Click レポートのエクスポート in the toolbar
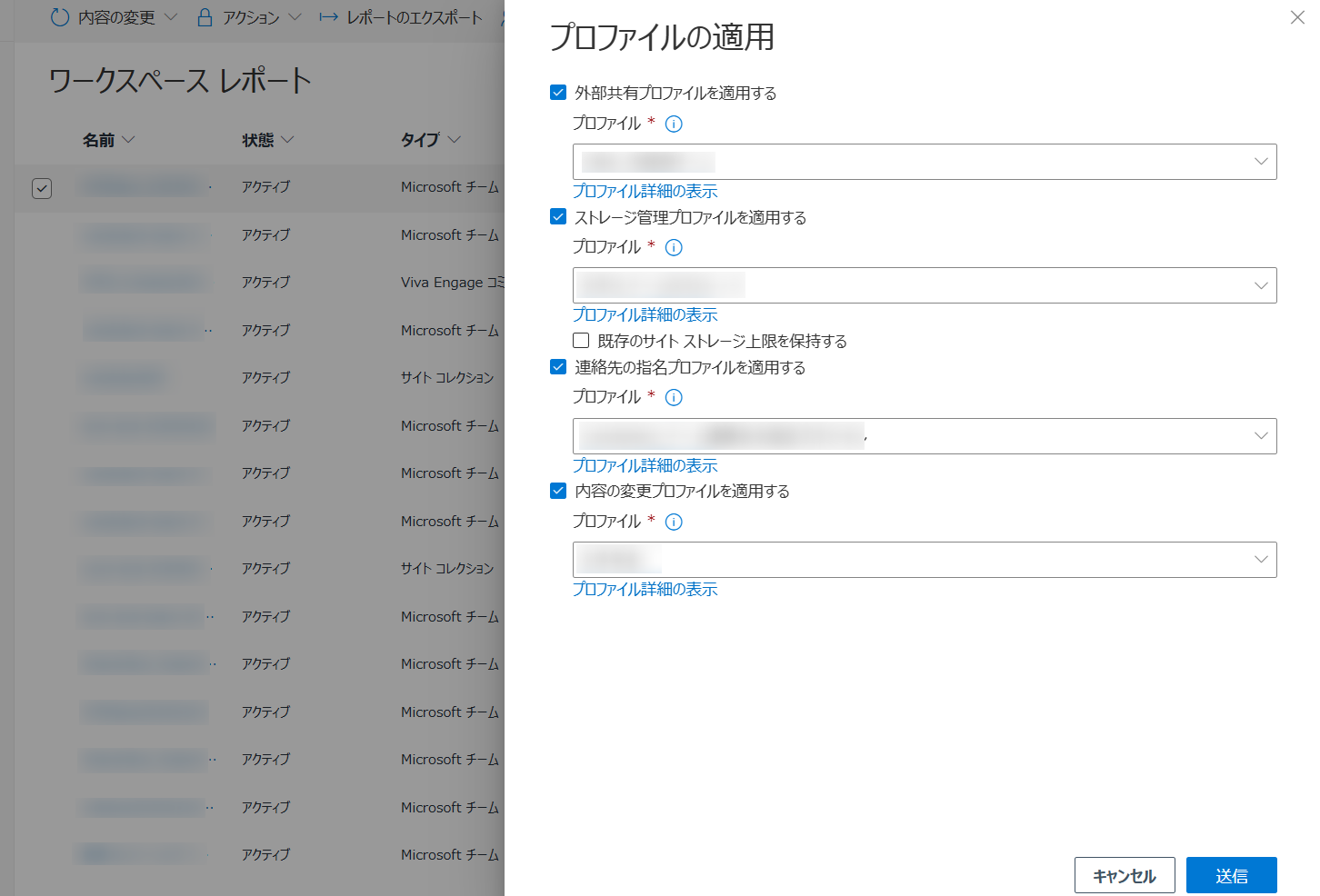The image size is (1320, 896). (x=401, y=17)
